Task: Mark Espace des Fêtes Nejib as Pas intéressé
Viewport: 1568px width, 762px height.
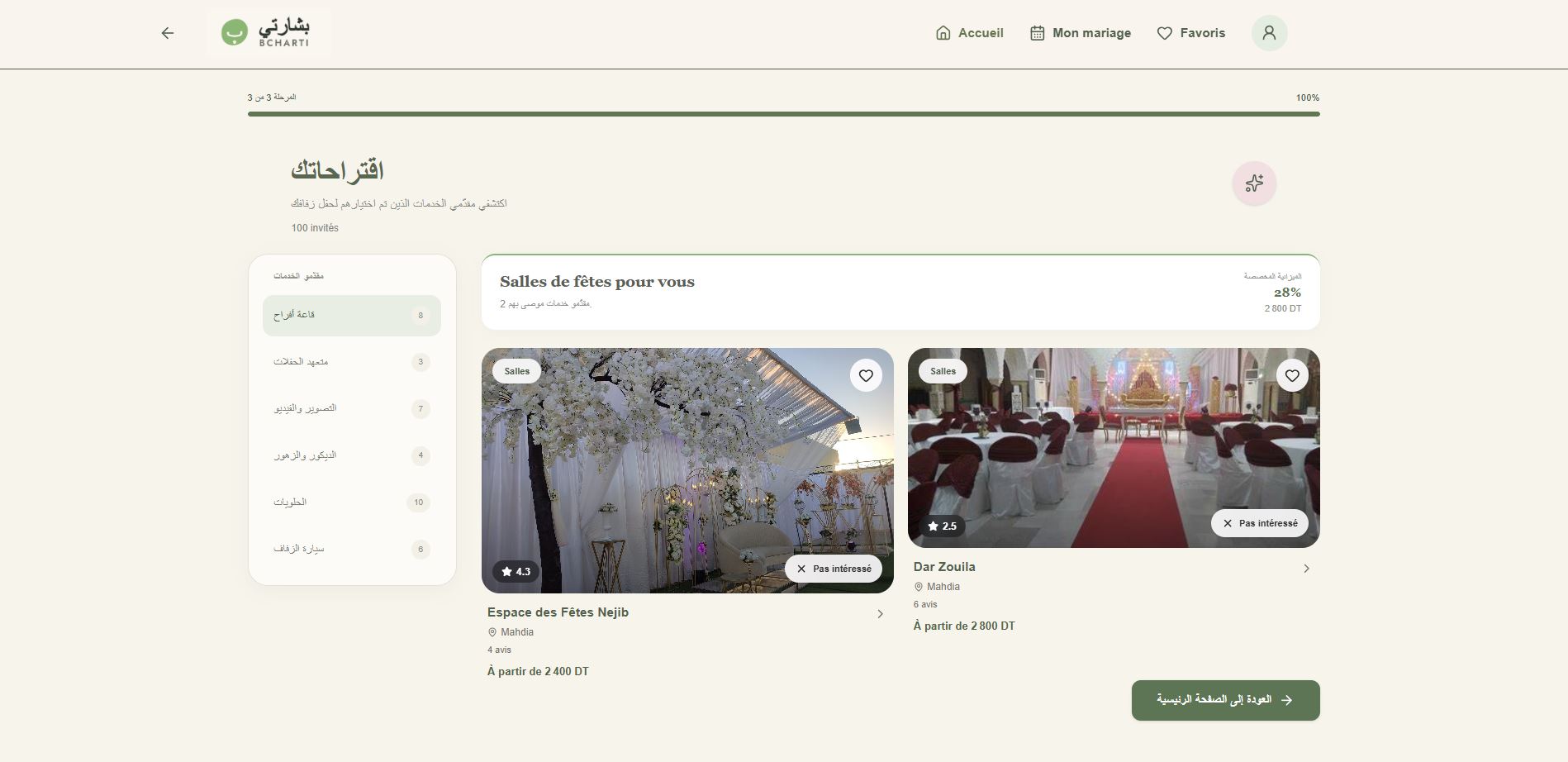Action: (x=834, y=569)
